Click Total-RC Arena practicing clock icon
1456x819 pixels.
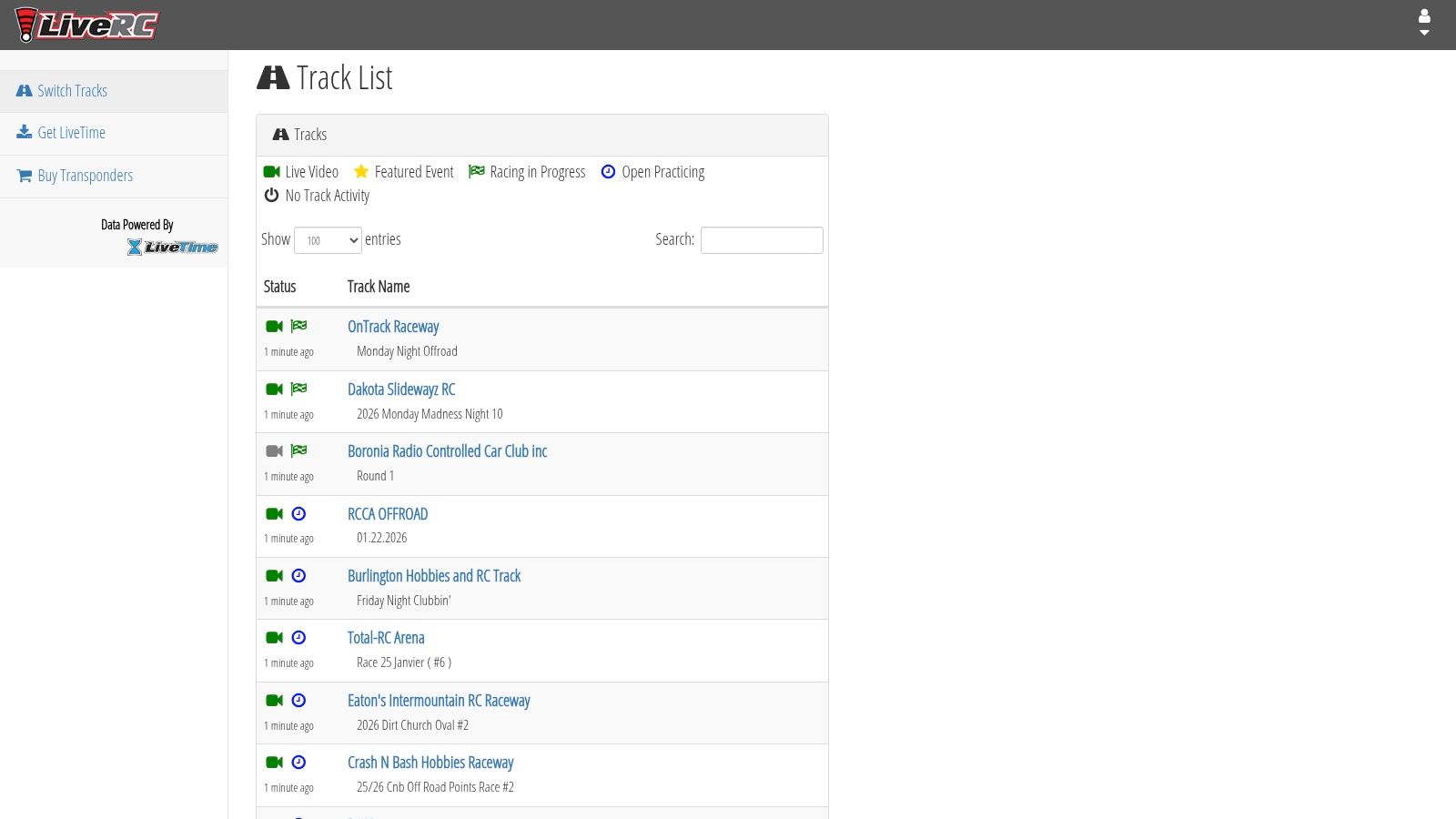tap(298, 638)
